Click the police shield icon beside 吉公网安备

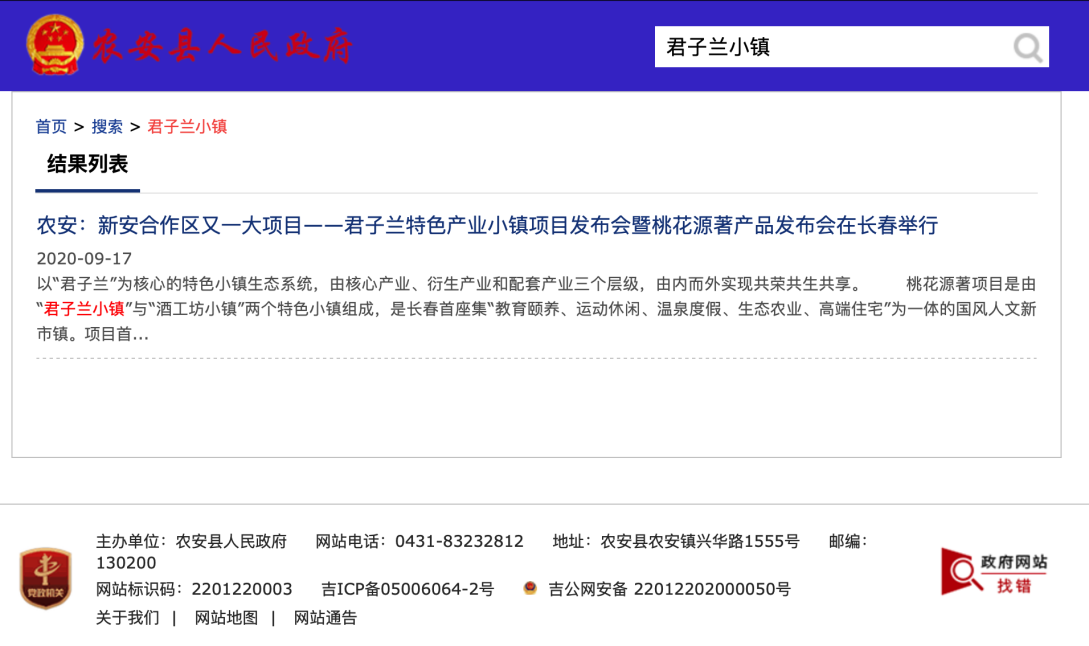point(530,589)
